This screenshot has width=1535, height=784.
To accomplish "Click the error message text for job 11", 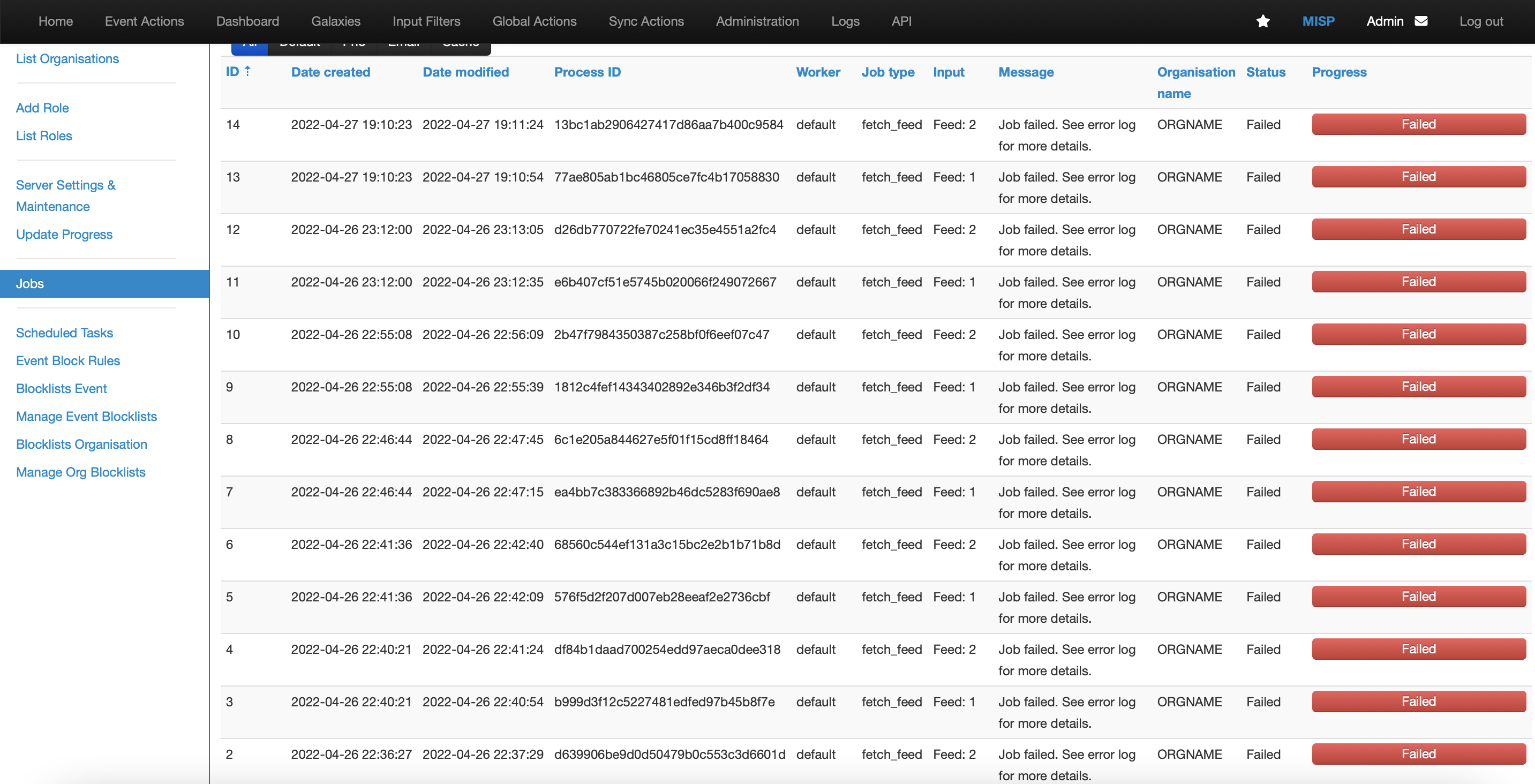I will point(1067,293).
